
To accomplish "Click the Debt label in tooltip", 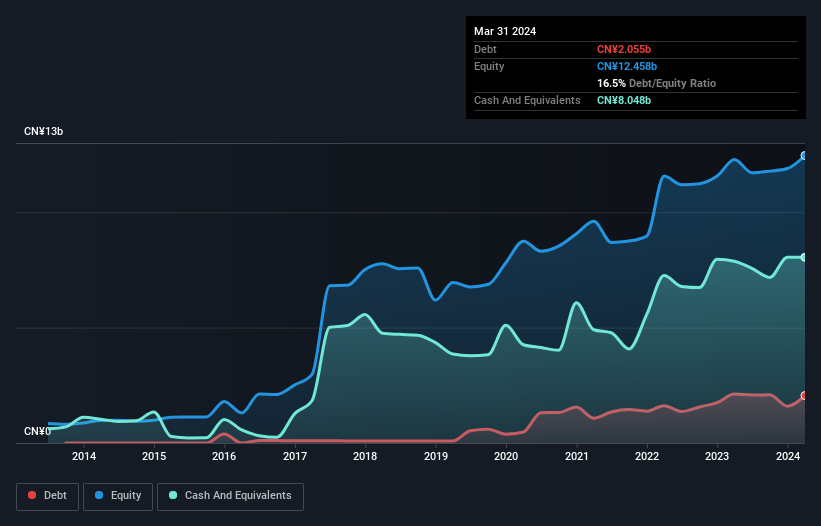I will click(485, 49).
